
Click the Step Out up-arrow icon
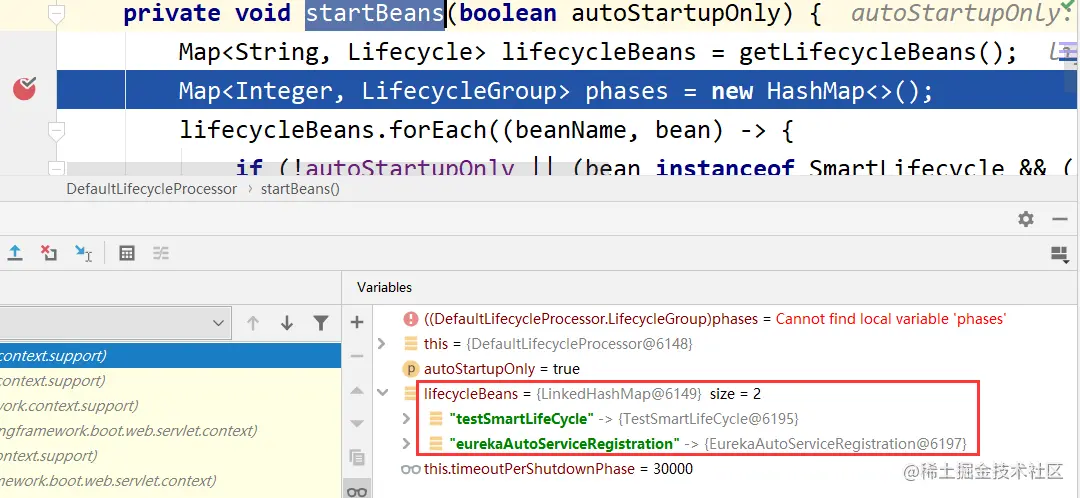pyautogui.click(x=14, y=253)
